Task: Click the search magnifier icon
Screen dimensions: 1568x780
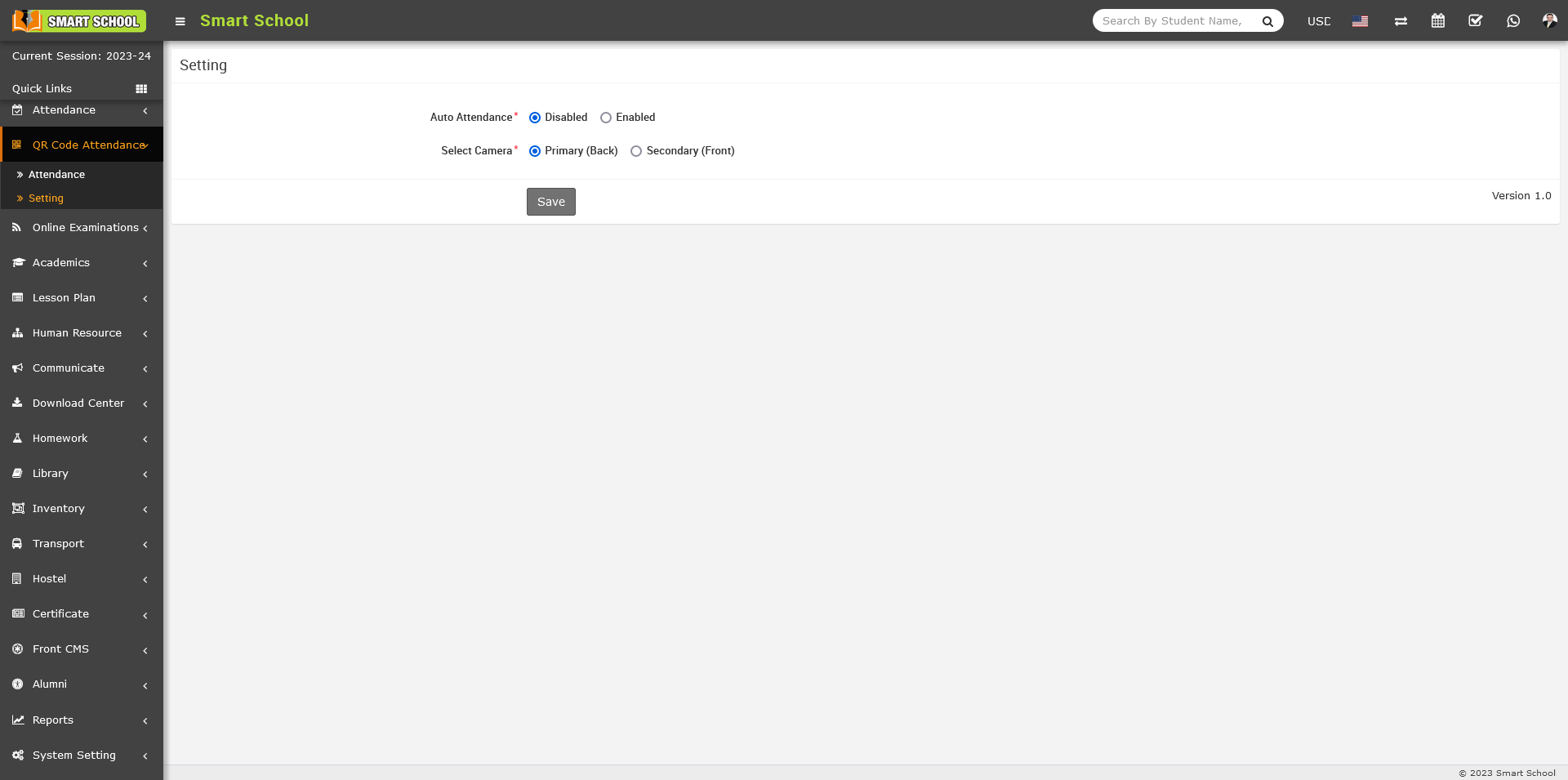Action: click(x=1267, y=21)
